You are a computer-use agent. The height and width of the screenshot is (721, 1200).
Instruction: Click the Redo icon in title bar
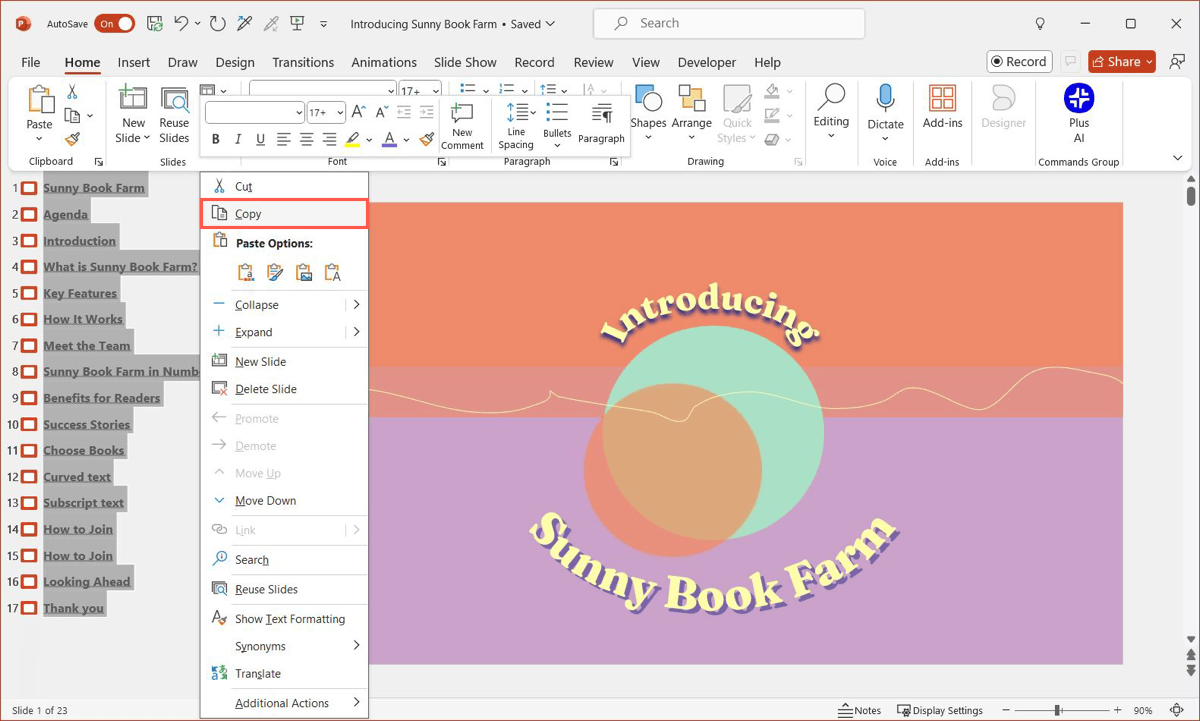218,23
